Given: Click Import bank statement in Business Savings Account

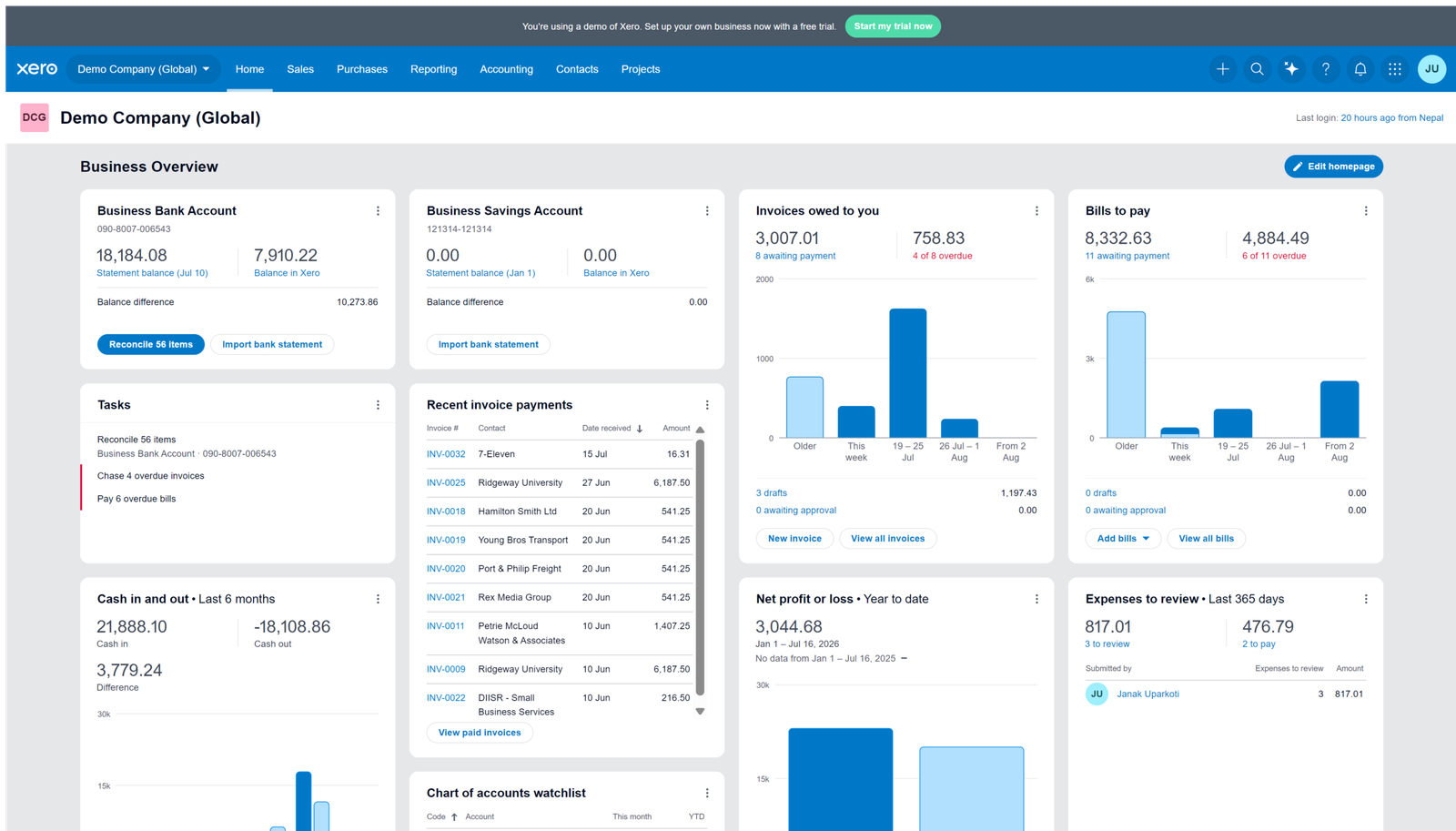Looking at the screenshot, I should 489,344.
